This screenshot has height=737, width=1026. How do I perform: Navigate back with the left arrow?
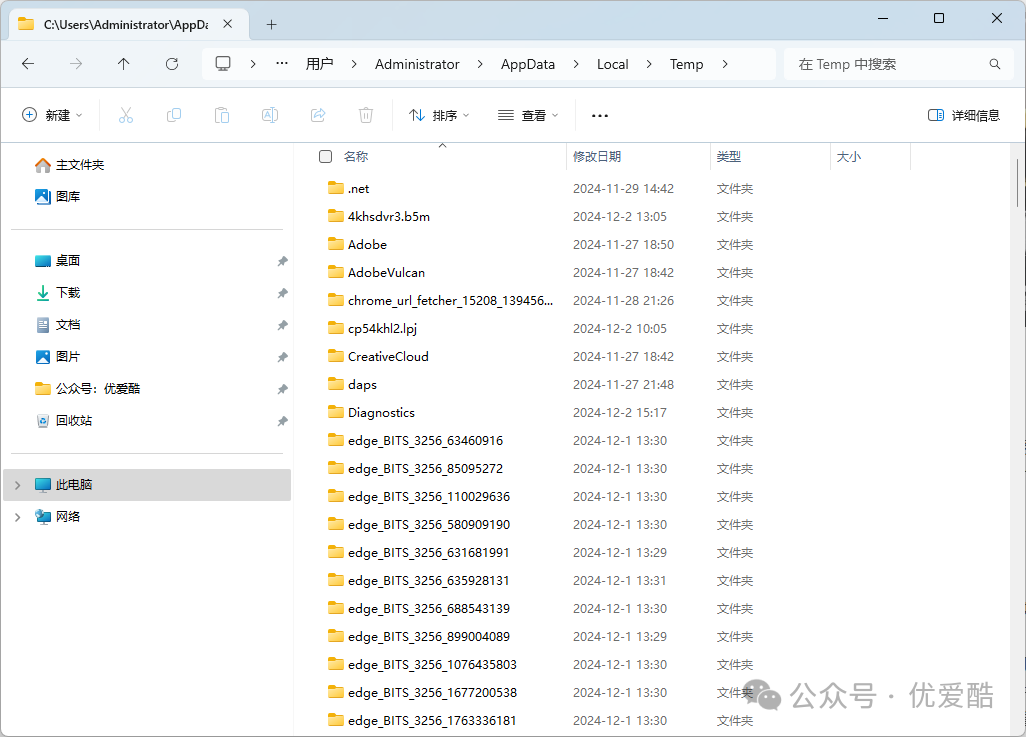coord(28,64)
